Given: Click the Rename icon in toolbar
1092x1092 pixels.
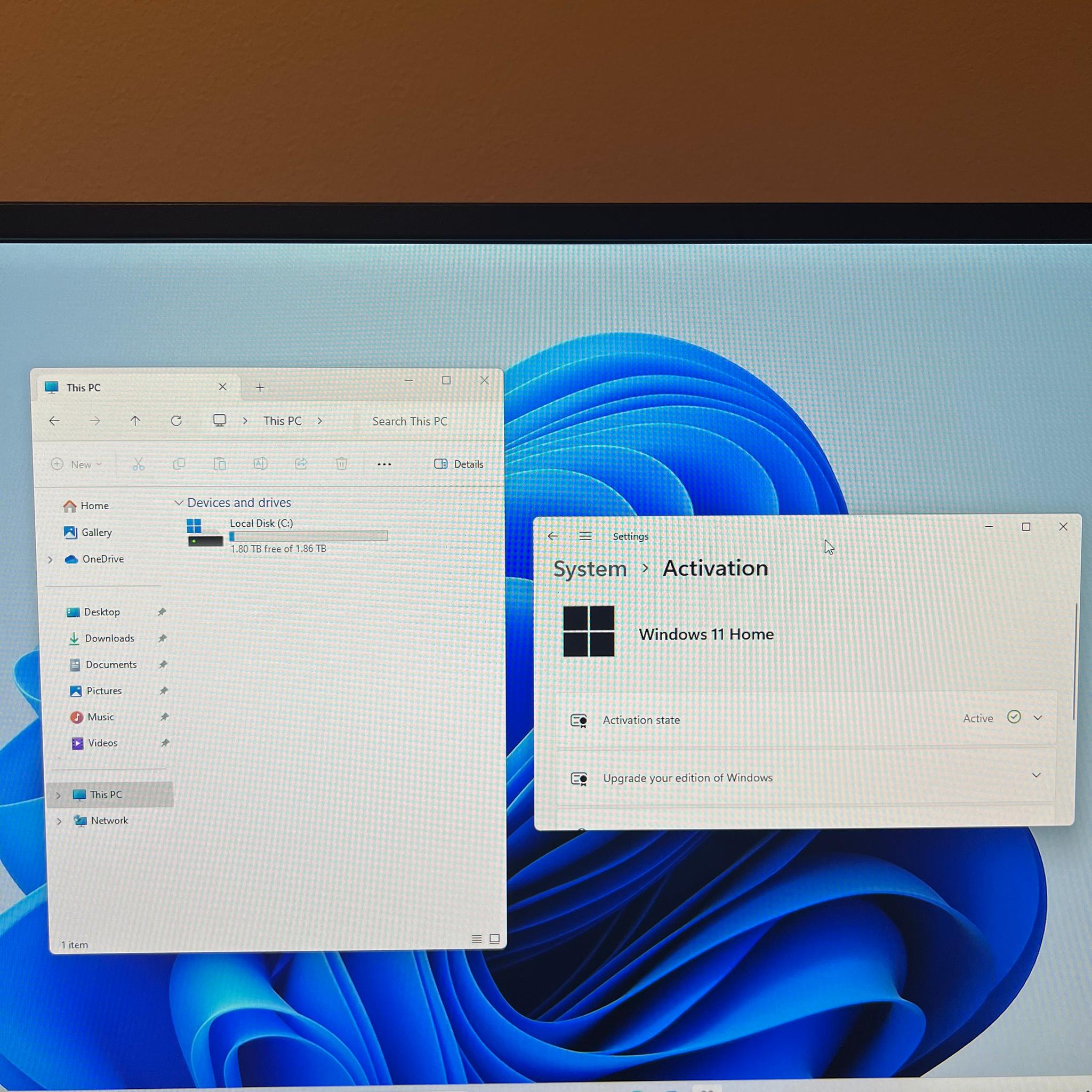Looking at the screenshot, I should pyautogui.click(x=260, y=464).
